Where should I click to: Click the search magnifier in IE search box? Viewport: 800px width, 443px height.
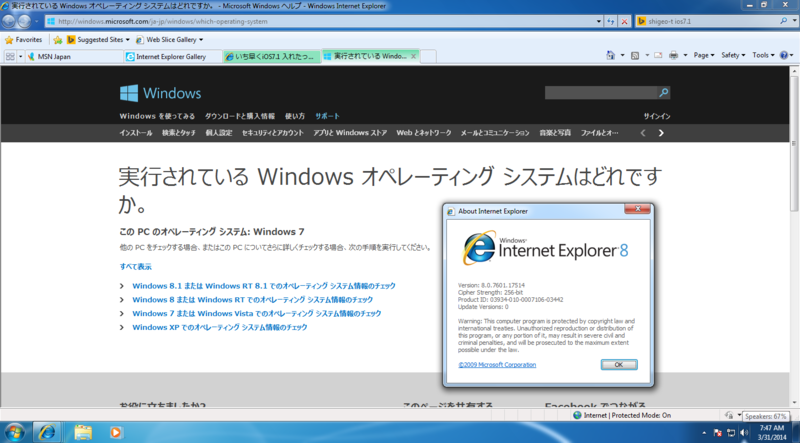[784, 21]
